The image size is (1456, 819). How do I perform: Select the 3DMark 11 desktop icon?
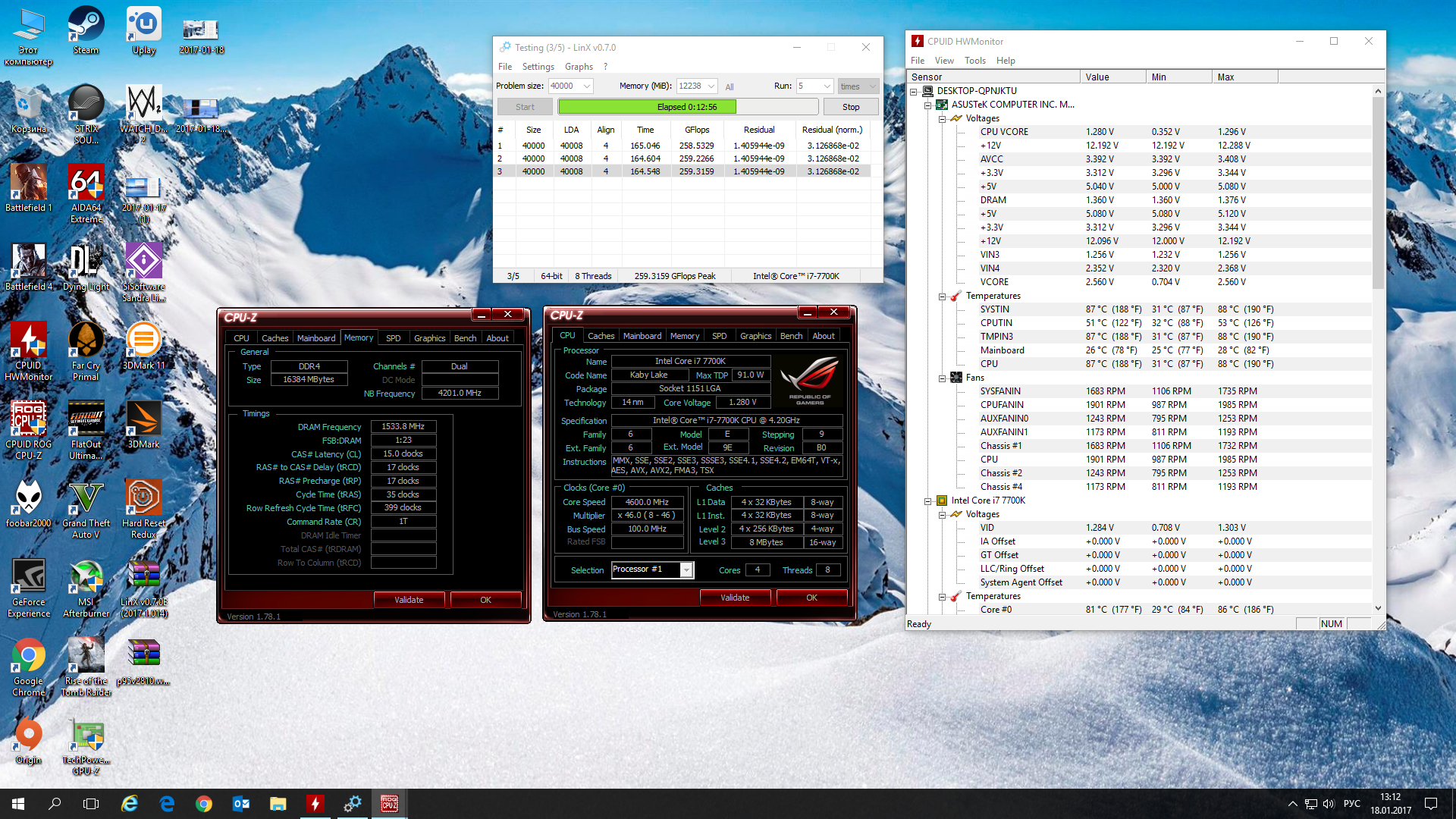[143, 346]
